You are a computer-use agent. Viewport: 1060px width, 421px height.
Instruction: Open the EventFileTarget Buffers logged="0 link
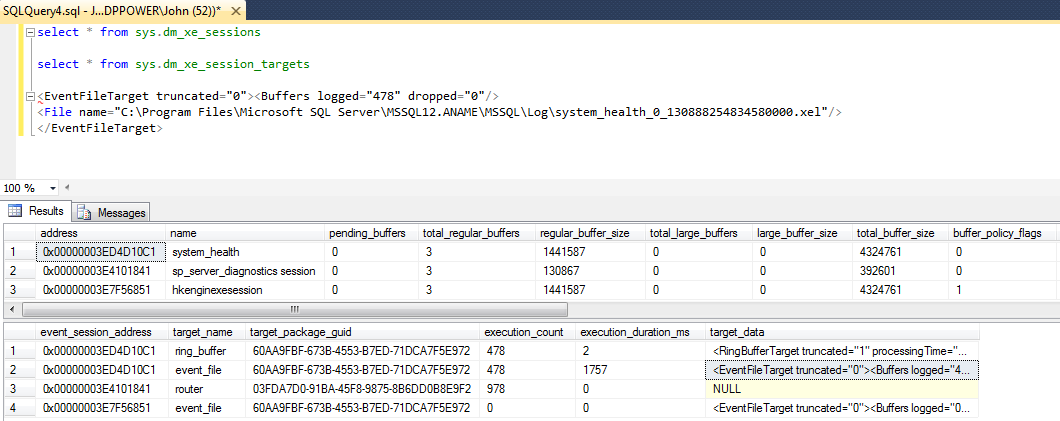(842, 408)
